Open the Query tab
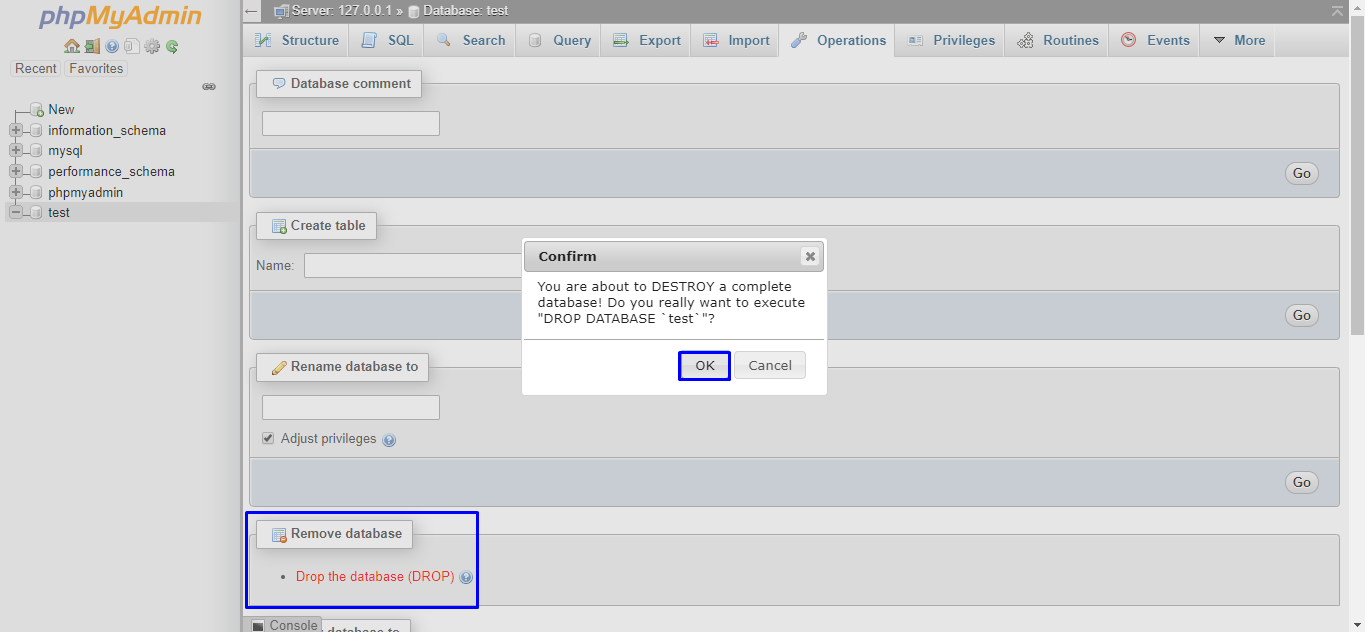 pyautogui.click(x=558, y=40)
